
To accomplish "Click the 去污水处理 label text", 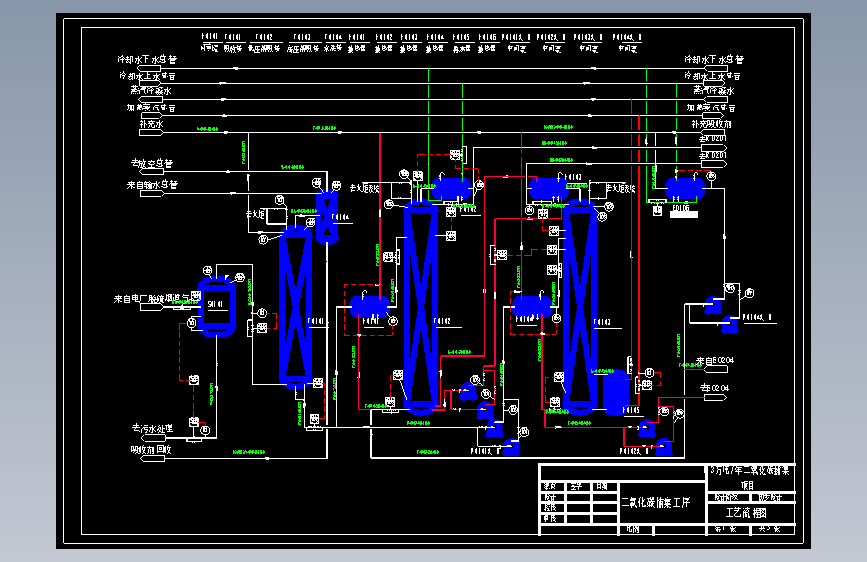I will click(152, 428).
